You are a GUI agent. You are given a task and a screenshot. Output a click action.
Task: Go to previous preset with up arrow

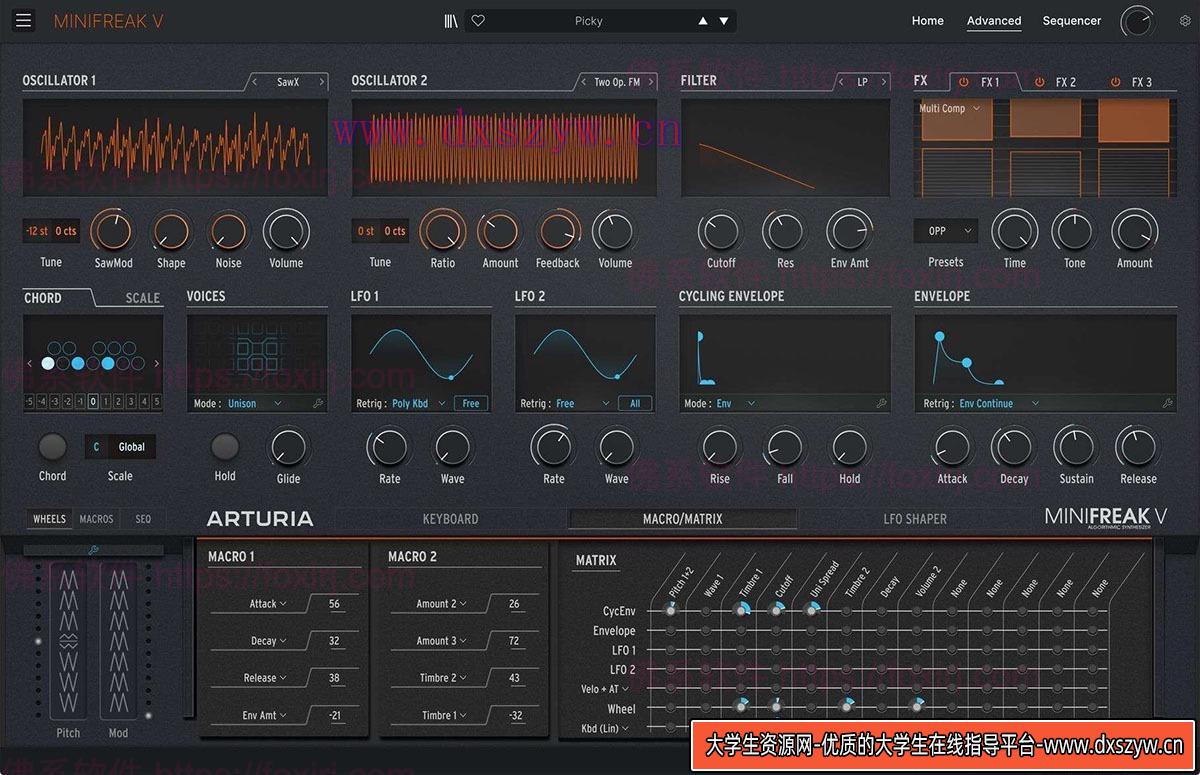[x=703, y=21]
